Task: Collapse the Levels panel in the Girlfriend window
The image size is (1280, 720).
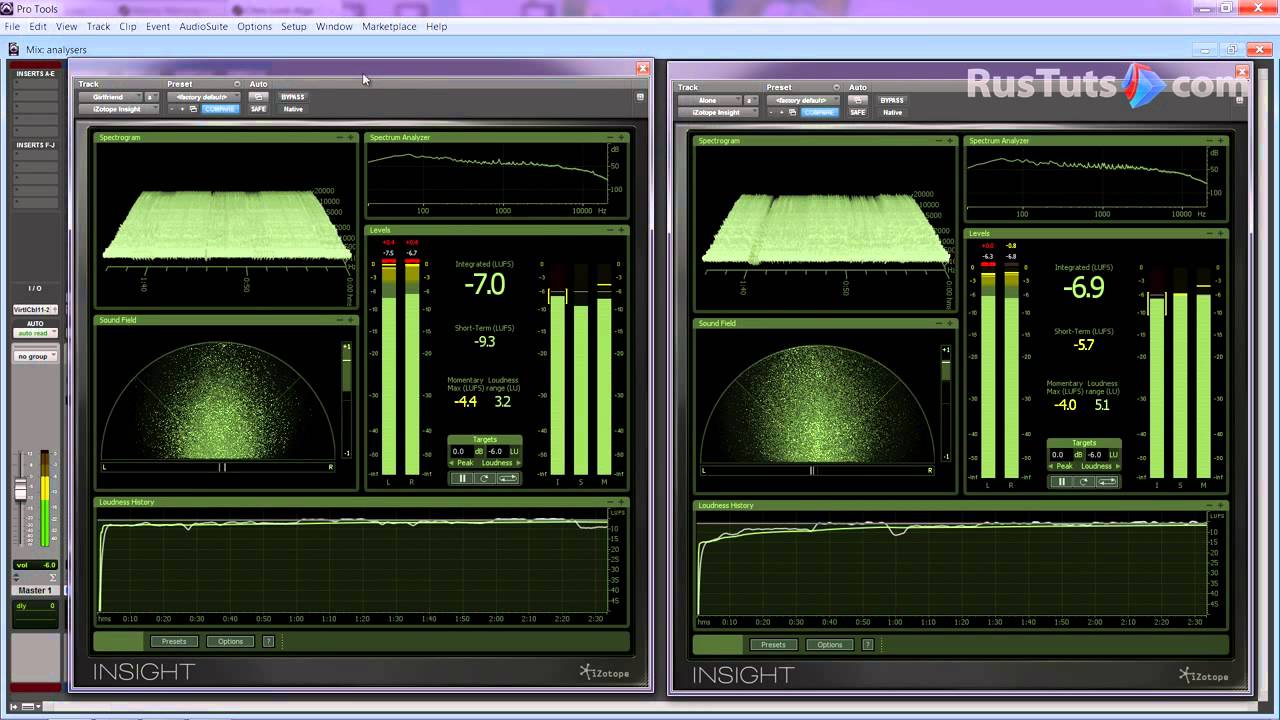Action: click(x=611, y=230)
